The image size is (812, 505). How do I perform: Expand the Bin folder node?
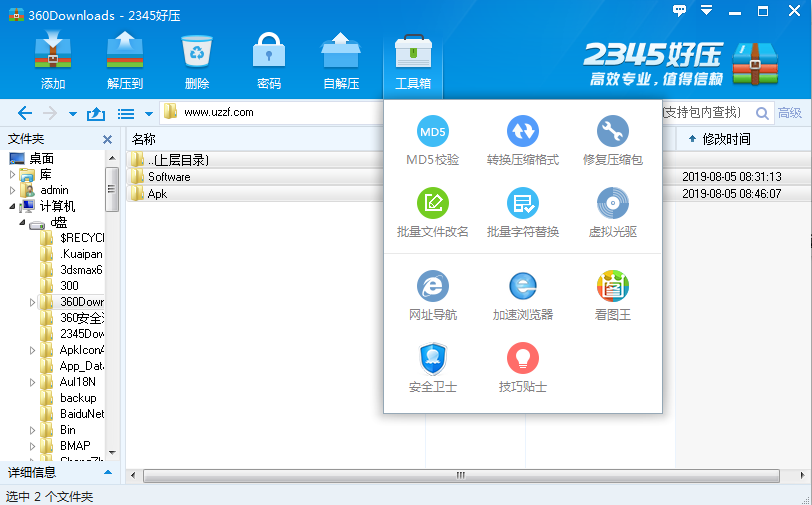pyautogui.click(x=32, y=430)
